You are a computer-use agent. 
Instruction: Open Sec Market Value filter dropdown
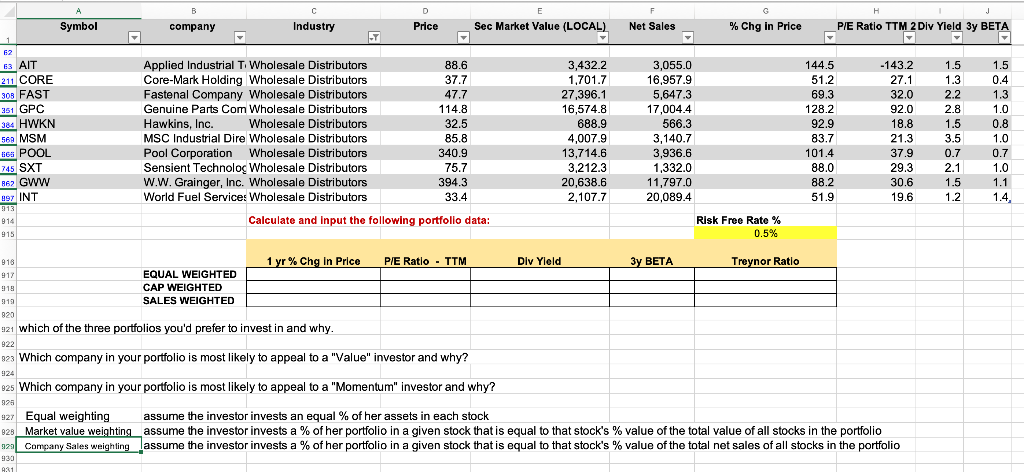point(603,39)
